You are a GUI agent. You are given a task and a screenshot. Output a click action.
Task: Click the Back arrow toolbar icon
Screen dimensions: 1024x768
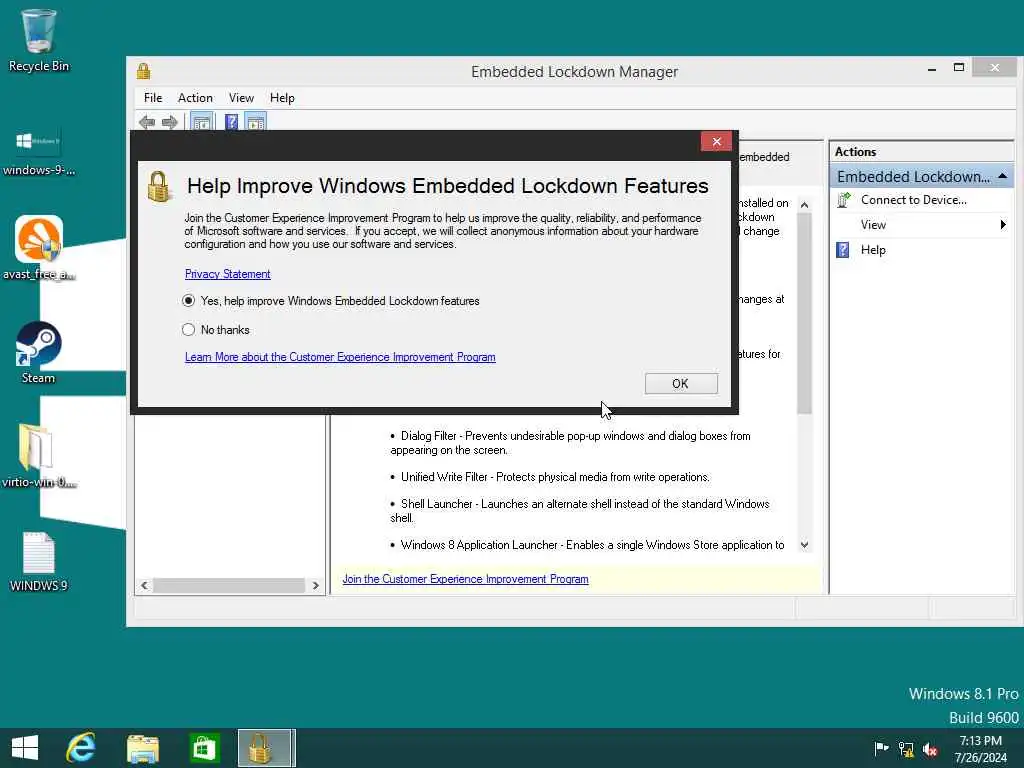(x=147, y=122)
